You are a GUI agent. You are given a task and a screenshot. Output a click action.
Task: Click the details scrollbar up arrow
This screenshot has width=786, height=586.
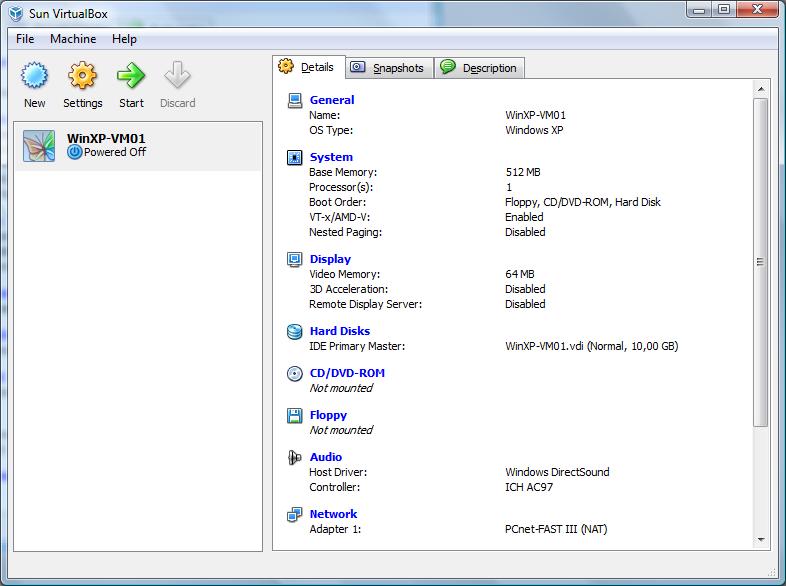point(761,89)
